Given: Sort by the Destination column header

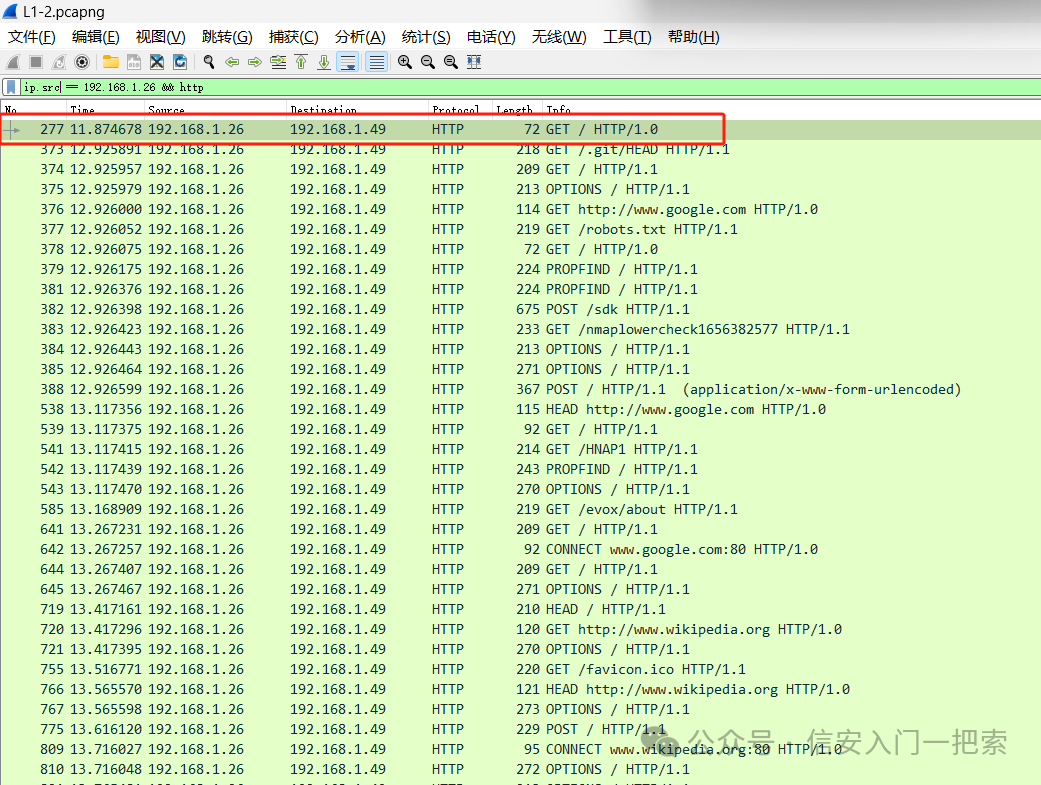Looking at the screenshot, I should tap(358, 110).
